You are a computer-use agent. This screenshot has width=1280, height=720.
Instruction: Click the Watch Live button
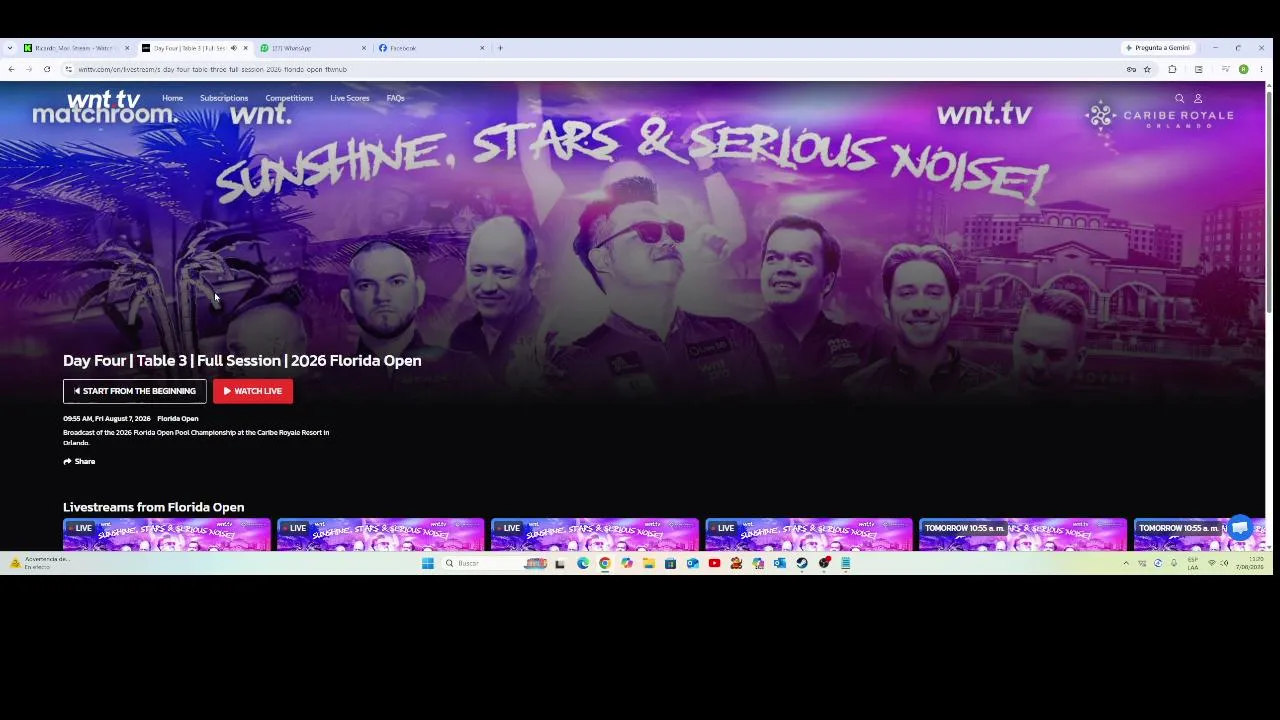click(x=253, y=391)
